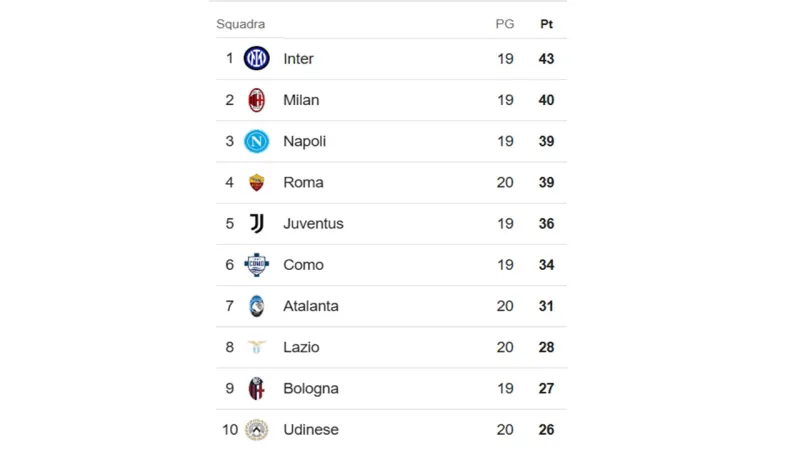Click the Juventus club crest icon
This screenshot has width=800, height=450.
[257, 223]
